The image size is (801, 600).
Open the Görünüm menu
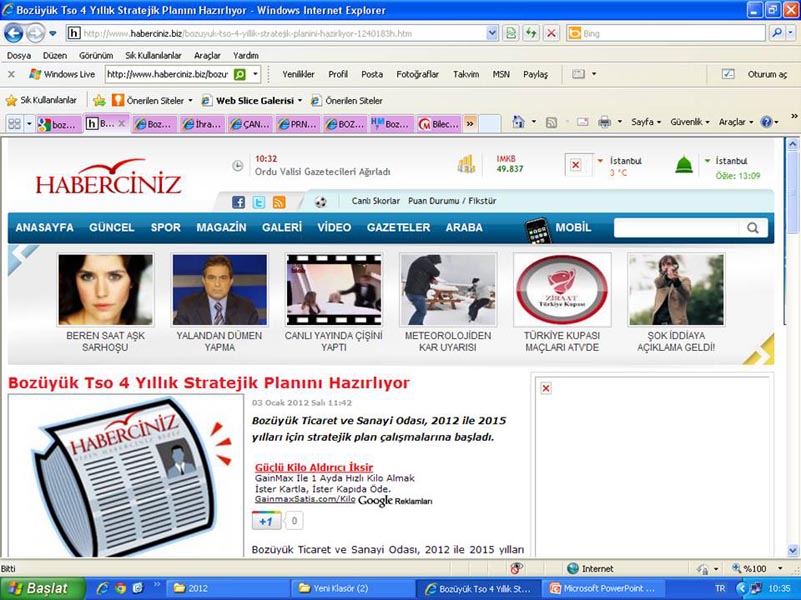(96, 55)
